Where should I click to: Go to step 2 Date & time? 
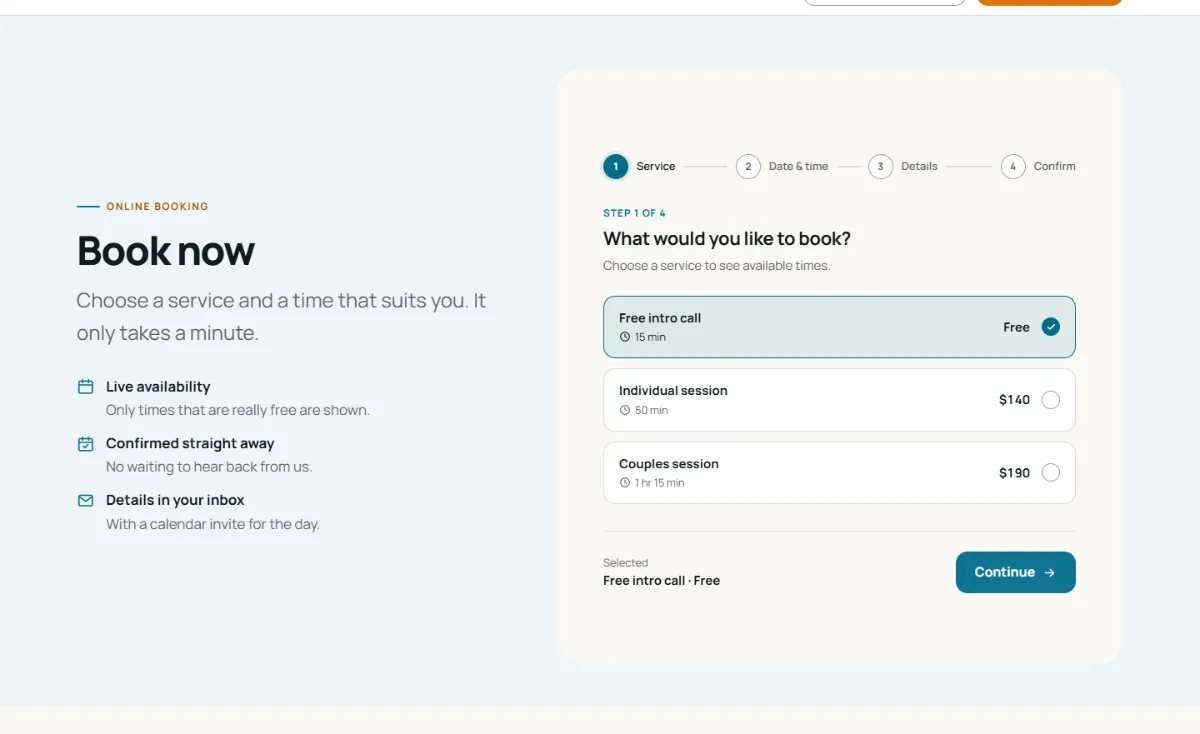782,166
